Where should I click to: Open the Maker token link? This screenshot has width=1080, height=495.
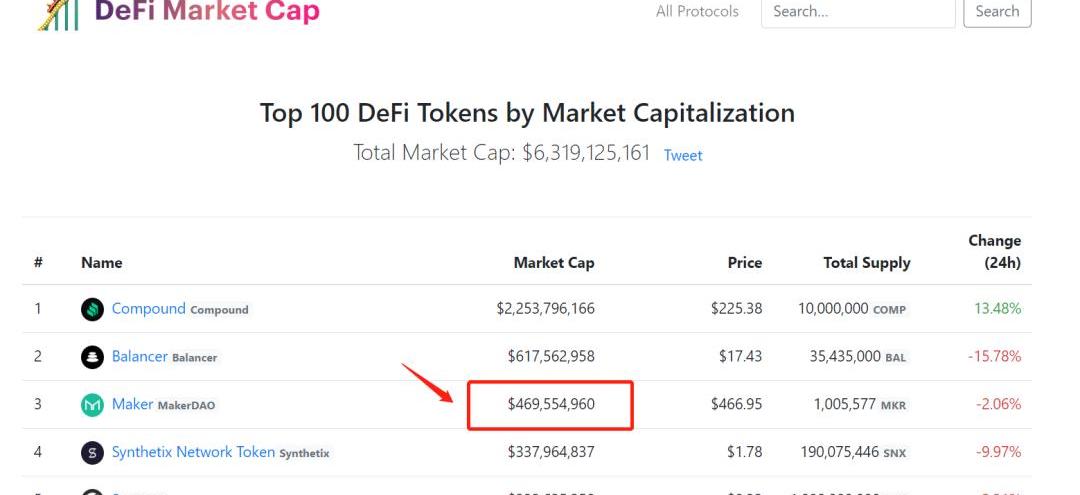pos(132,404)
